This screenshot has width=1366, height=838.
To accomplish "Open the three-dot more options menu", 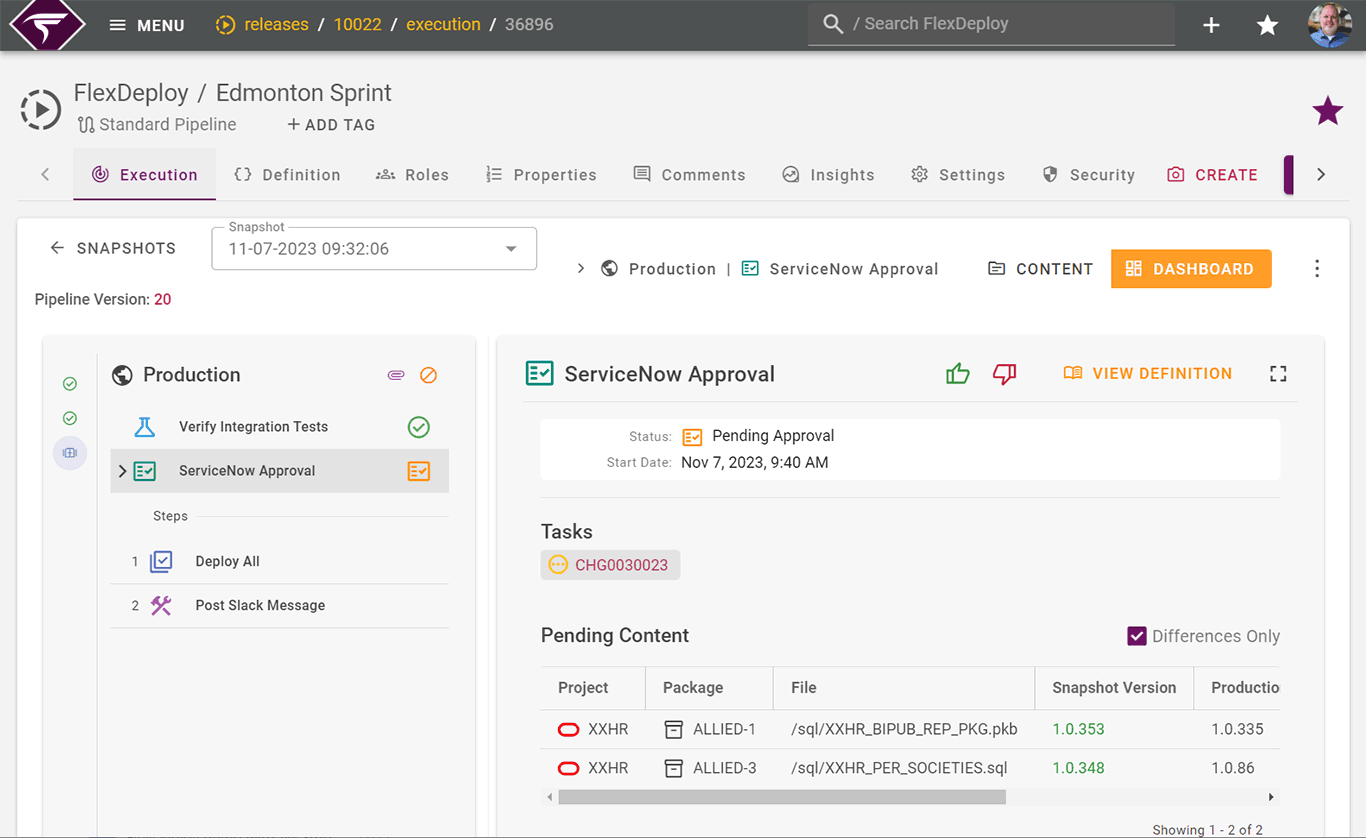I will click(x=1317, y=268).
